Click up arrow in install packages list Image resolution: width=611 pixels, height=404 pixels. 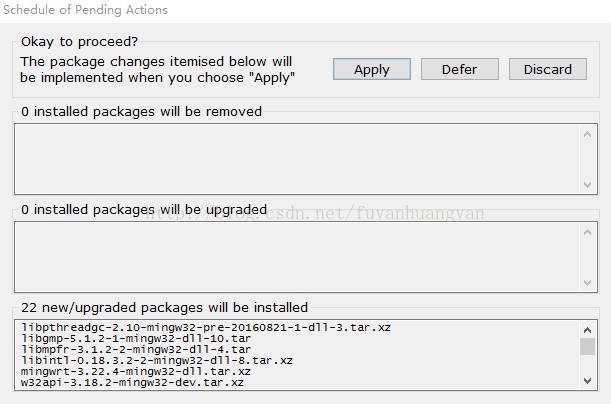click(x=588, y=330)
